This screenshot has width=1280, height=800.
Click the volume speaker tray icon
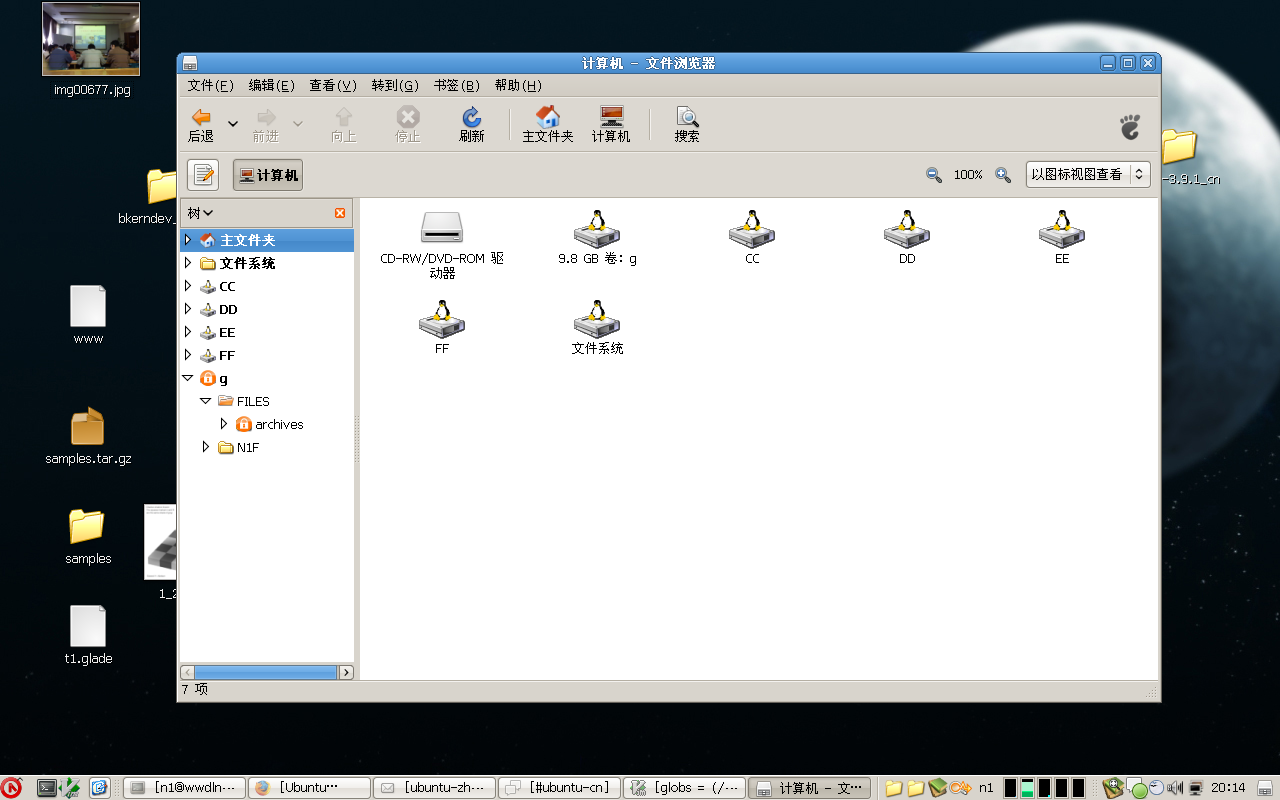coord(1175,788)
